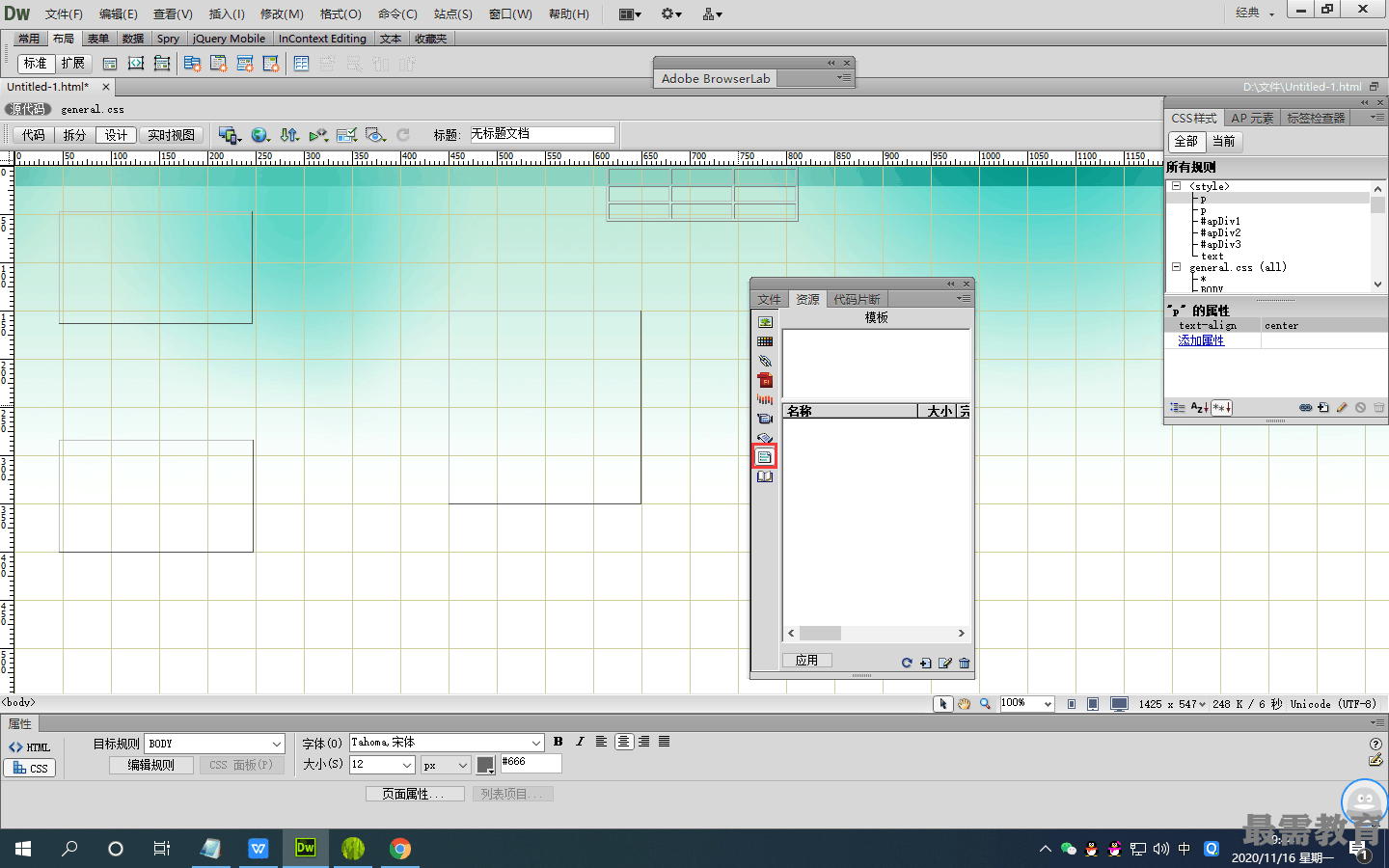Switch to the AP 元素 tab
The width and height of the screenshot is (1389, 868).
coord(1252,118)
